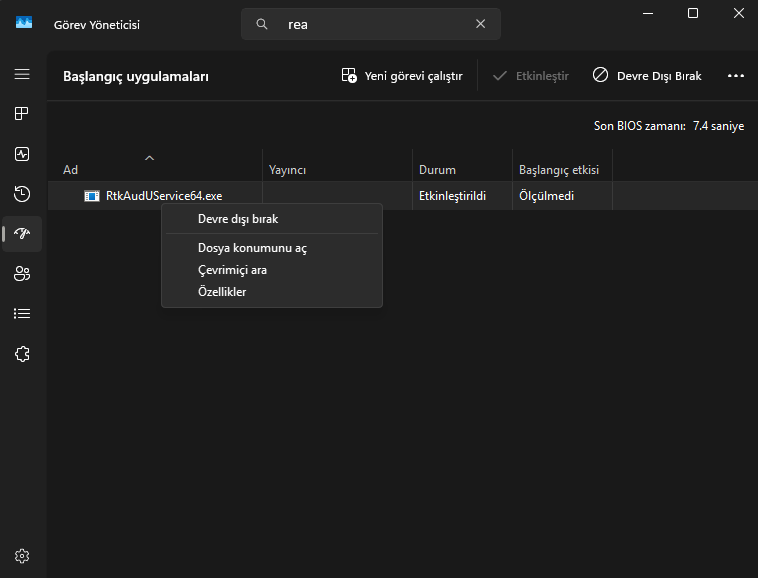Open the more options ellipsis menu
This screenshot has width=758, height=578.
(736, 76)
